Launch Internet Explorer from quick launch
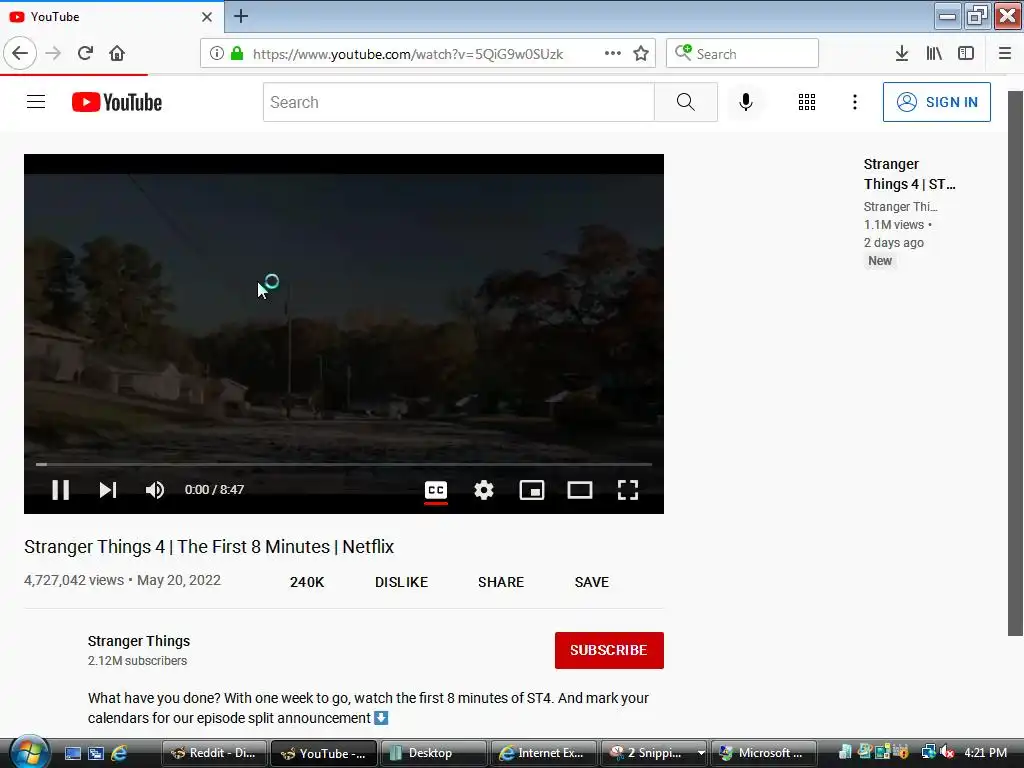The height and width of the screenshot is (768, 1024). coord(119,754)
